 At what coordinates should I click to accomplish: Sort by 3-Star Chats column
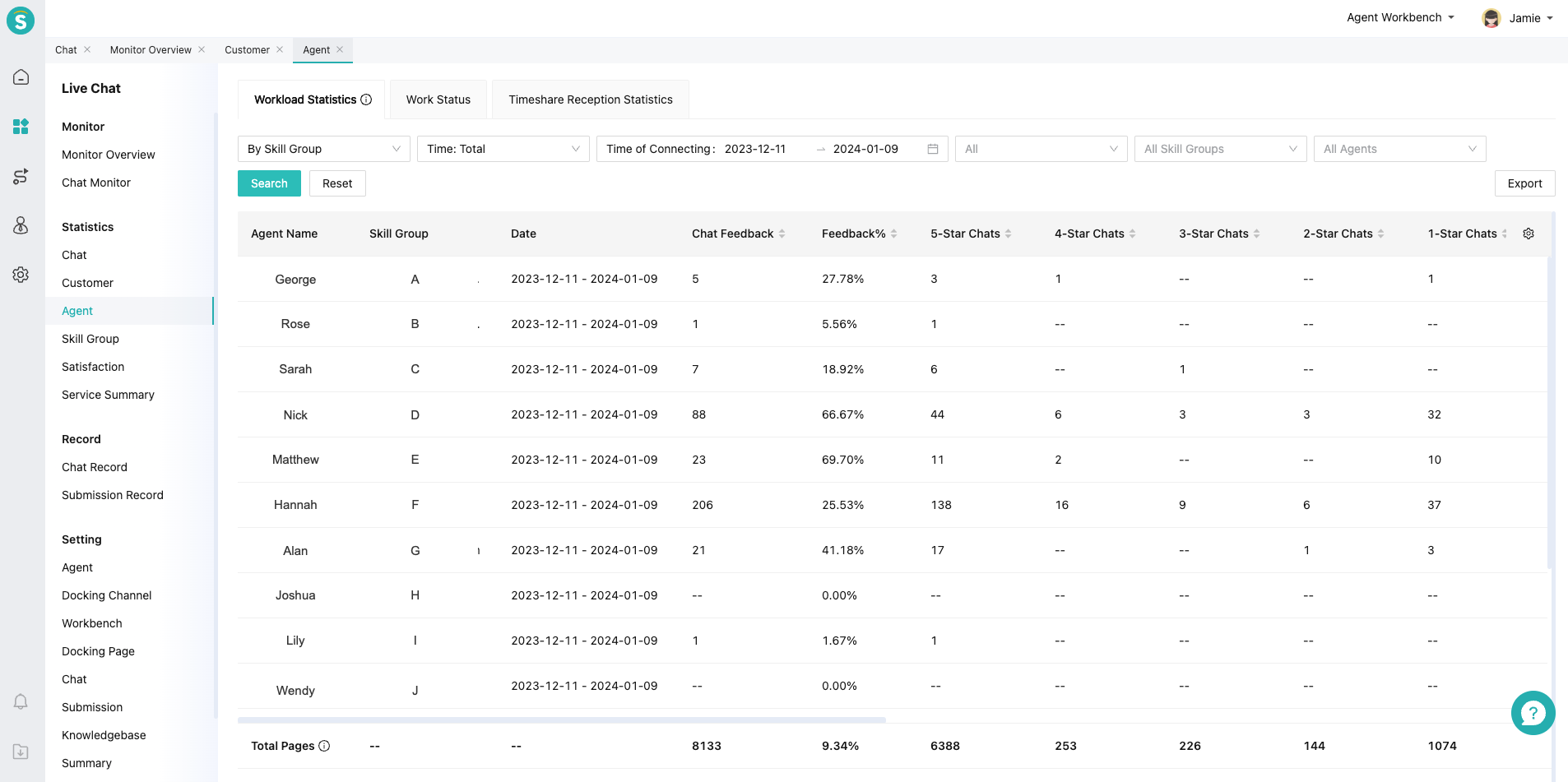(x=1256, y=234)
